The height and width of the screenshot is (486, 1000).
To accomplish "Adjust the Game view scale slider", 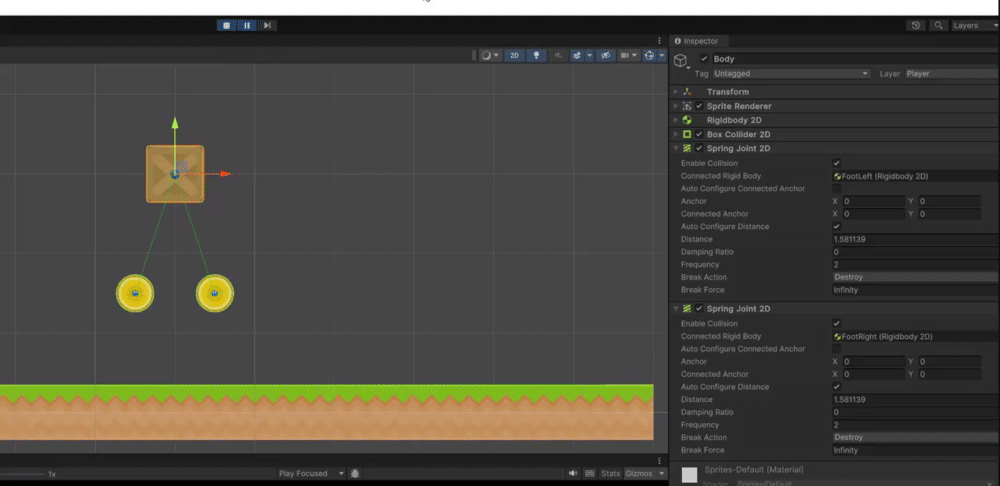I will pos(22,474).
